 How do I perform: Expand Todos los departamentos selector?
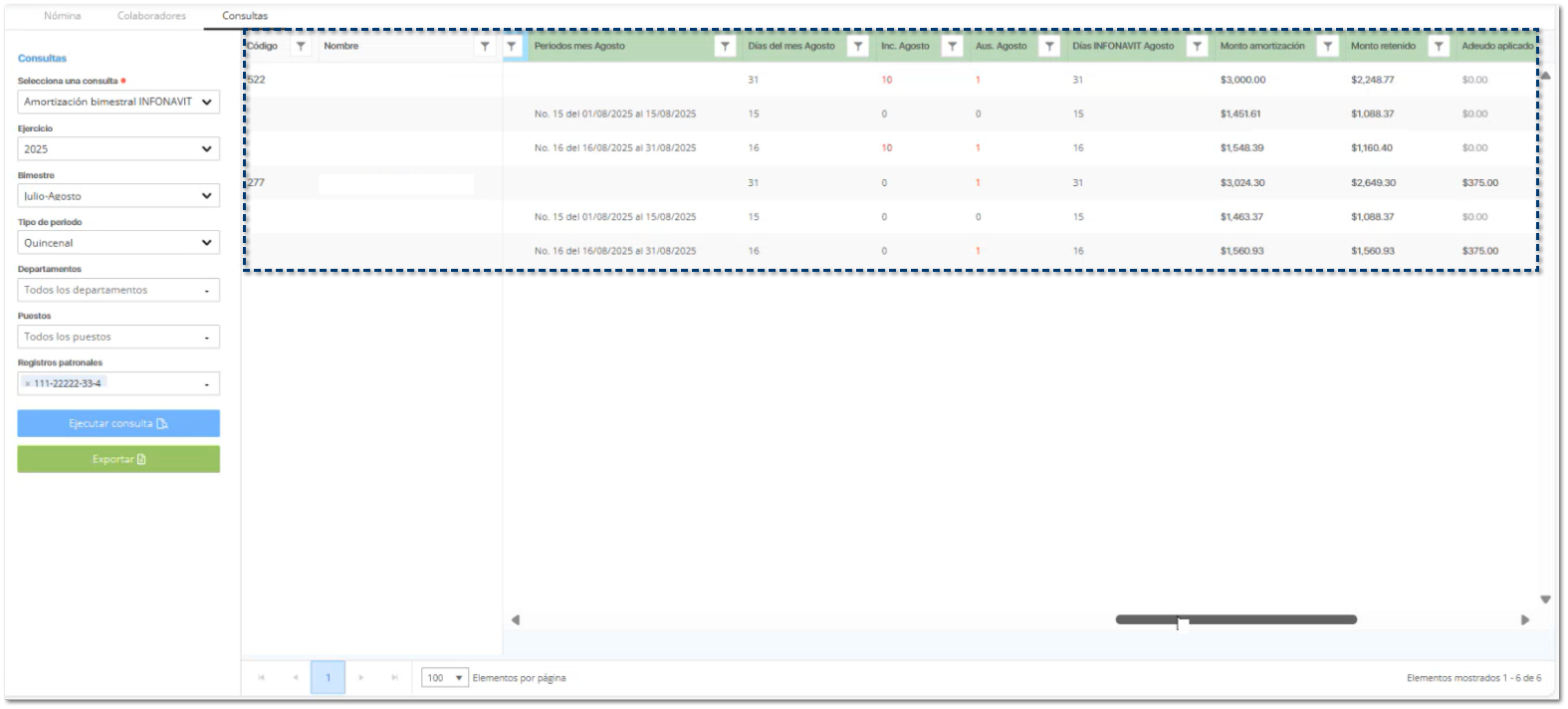(118, 290)
